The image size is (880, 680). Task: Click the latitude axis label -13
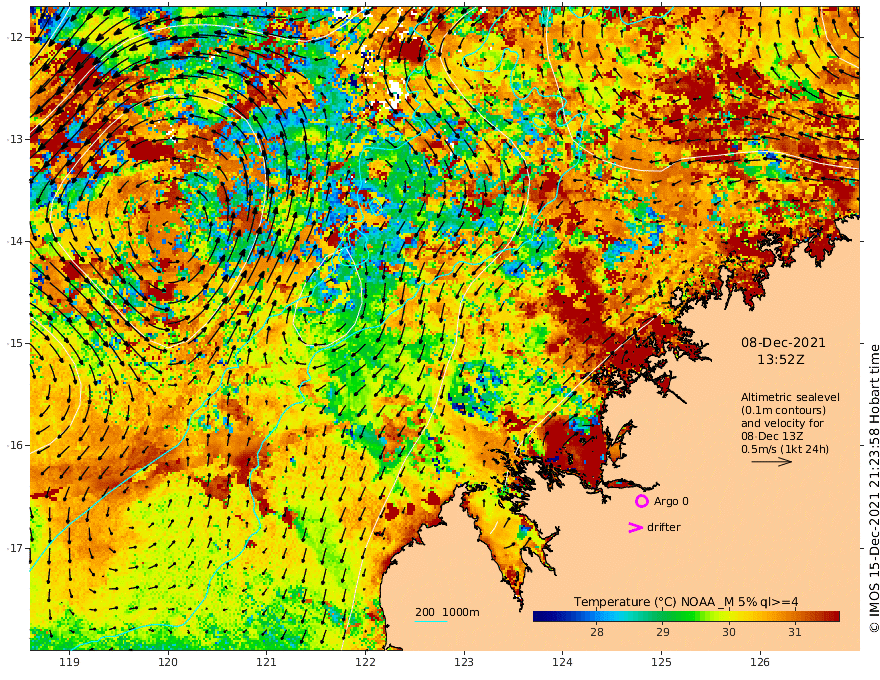(x=15, y=139)
